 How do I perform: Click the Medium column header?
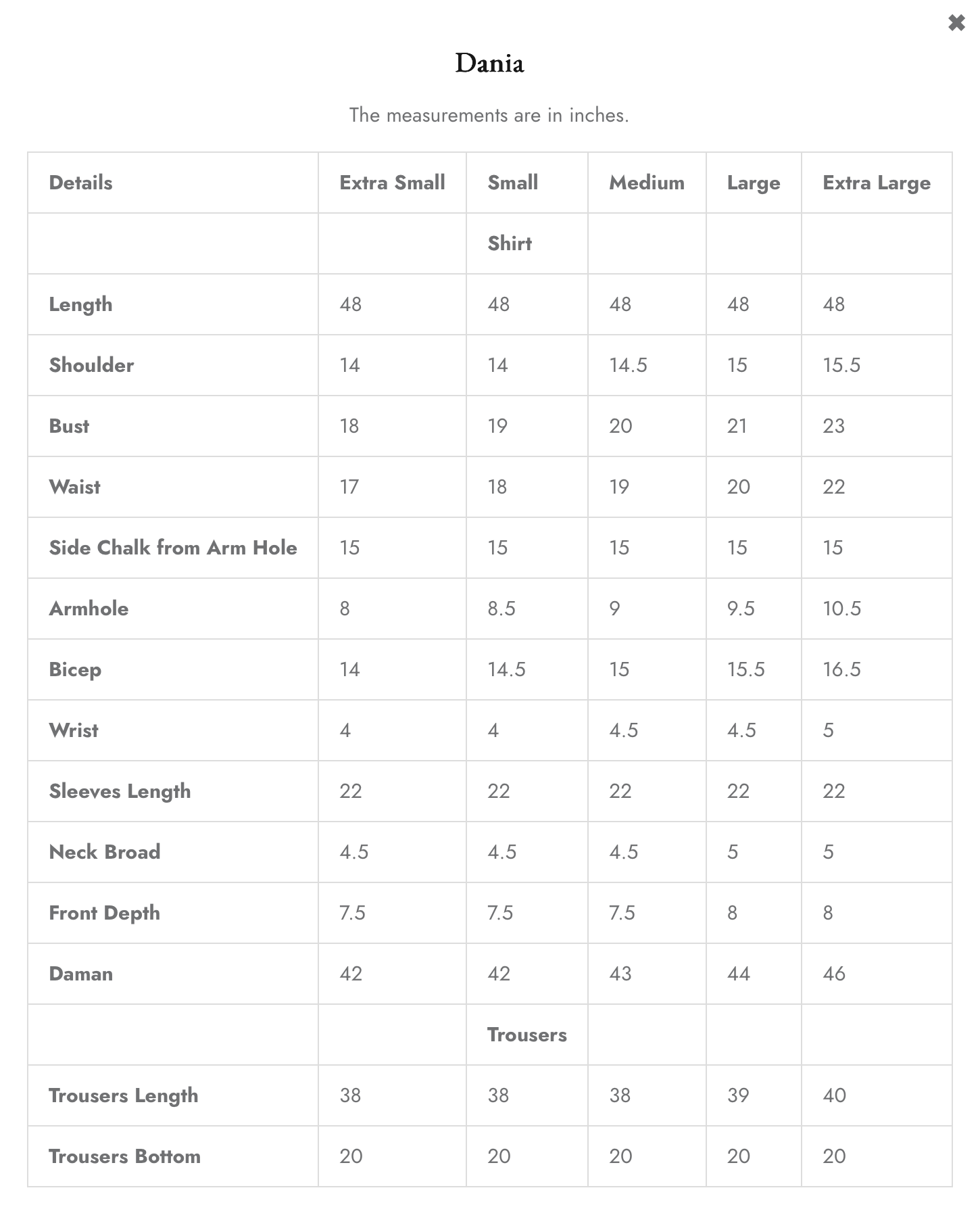(x=647, y=183)
